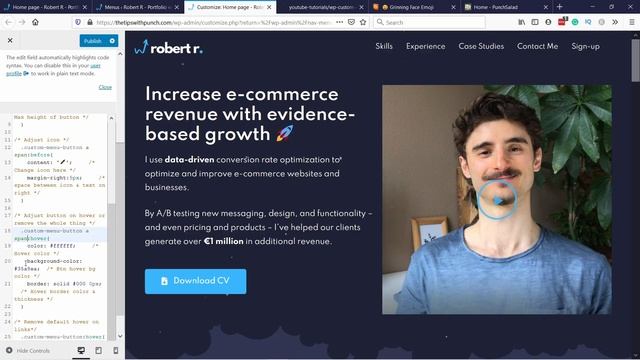640x360 pixels.
Task: Click the tracking protection shield icon
Action: [x=78, y=22]
